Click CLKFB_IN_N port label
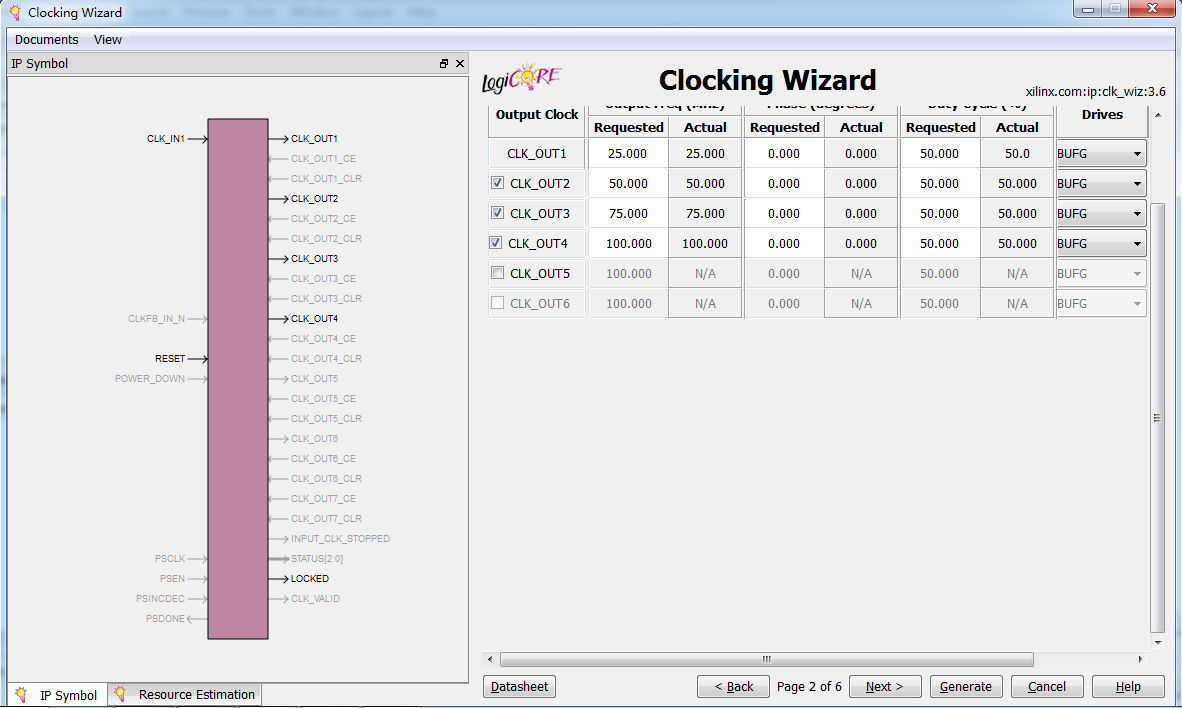 (156, 319)
